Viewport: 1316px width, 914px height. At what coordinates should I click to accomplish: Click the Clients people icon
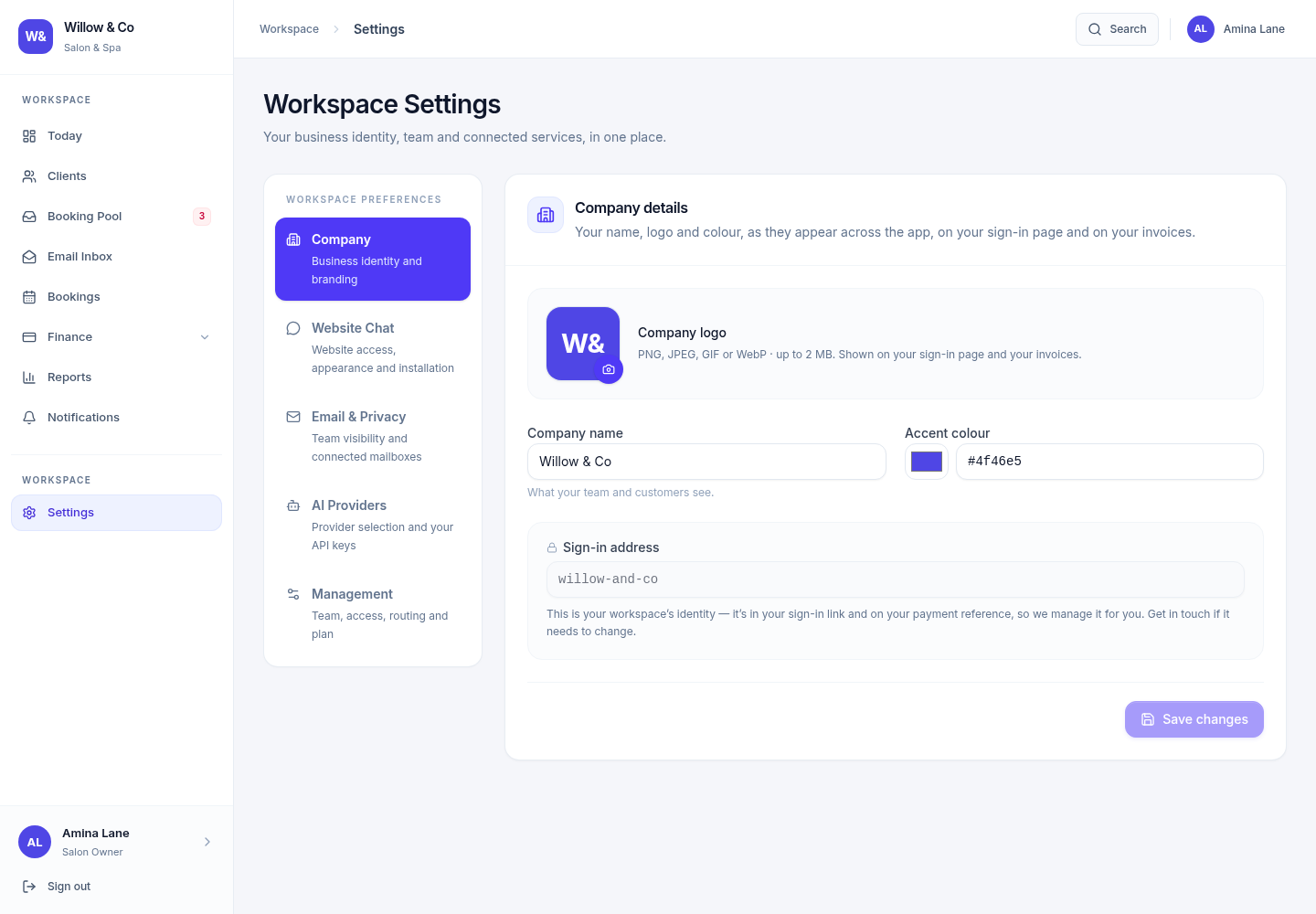(29, 176)
